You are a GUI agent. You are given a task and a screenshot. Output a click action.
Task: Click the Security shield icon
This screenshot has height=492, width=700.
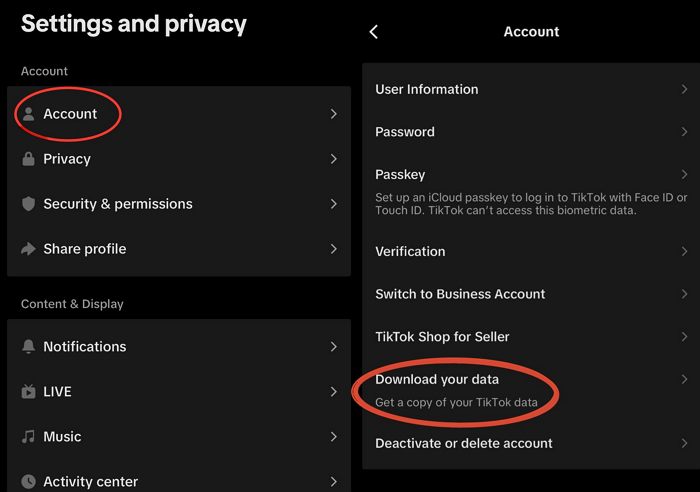[x=29, y=204]
